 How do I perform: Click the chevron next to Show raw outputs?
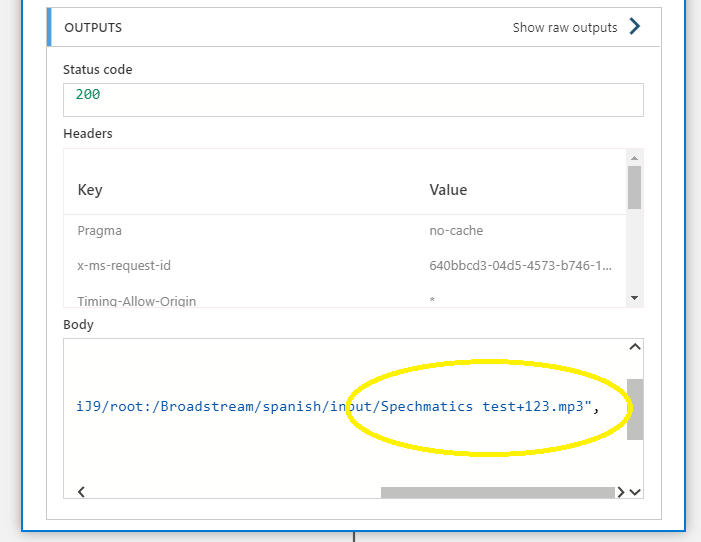tap(635, 26)
